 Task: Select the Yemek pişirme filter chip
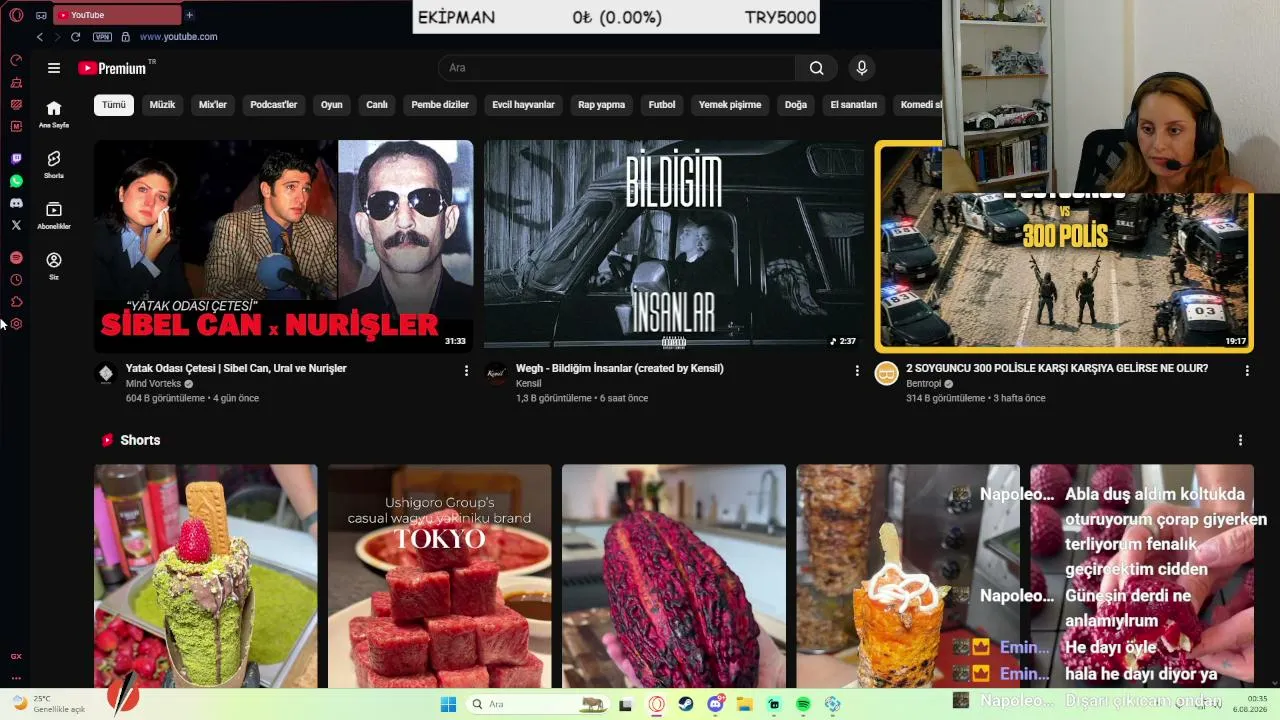click(730, 105)
